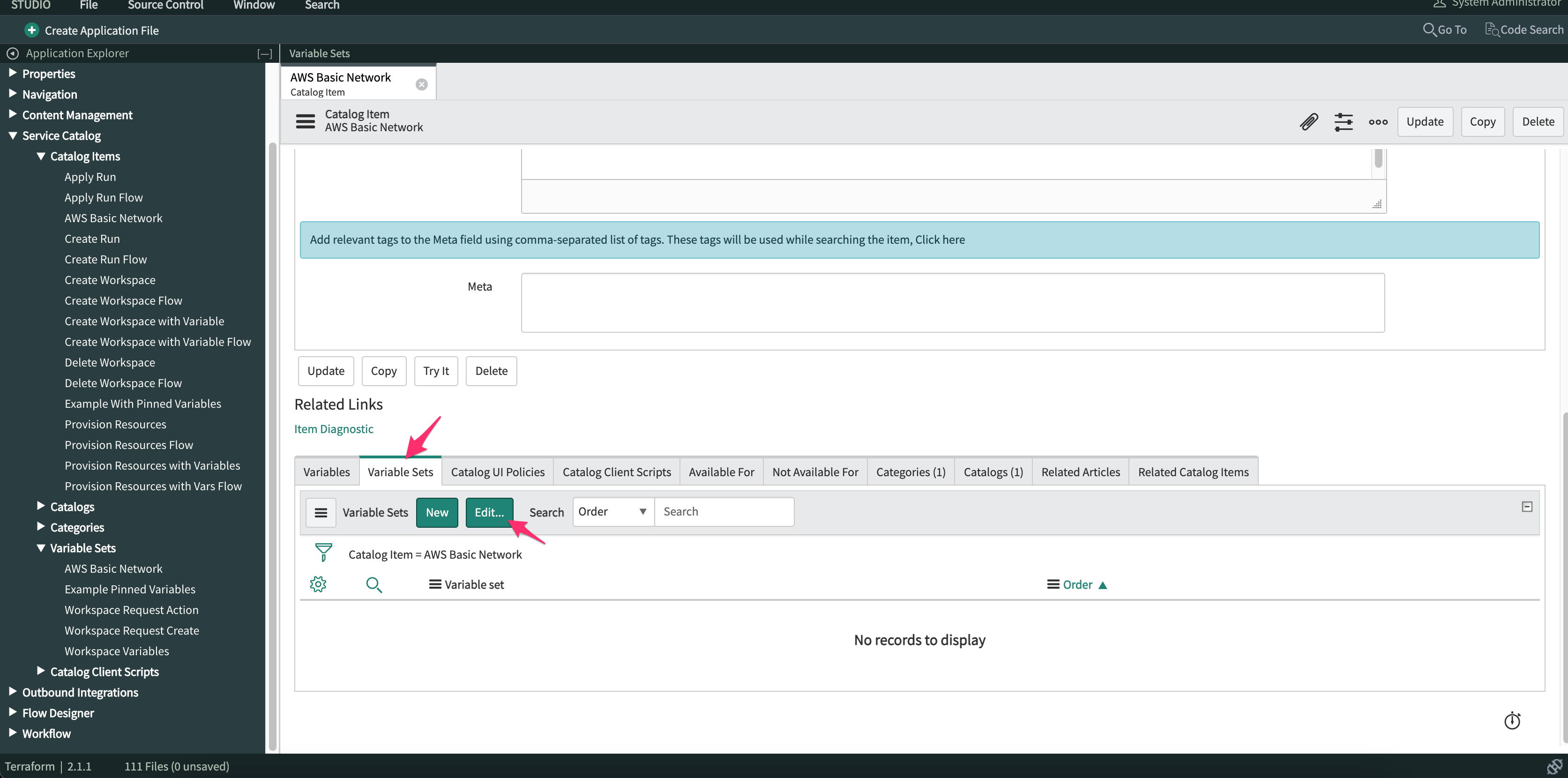Open the Order search field dropdown

612,512
